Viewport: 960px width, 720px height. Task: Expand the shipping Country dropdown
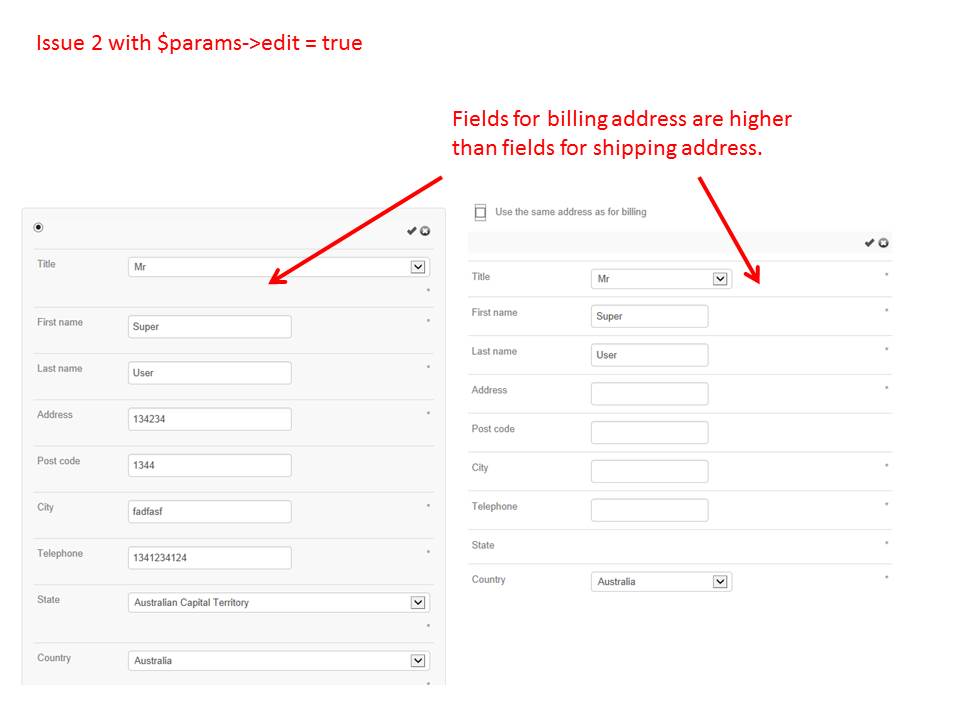click(x=661, y=582)
